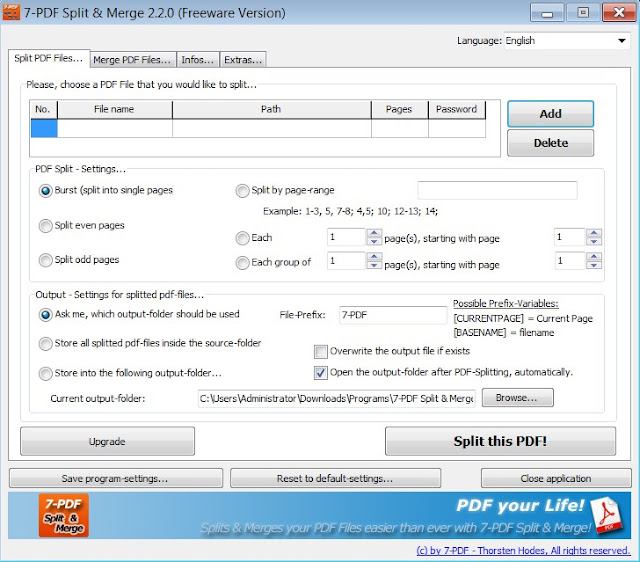Open the Infos tab
640x562 pixels.
coord(198,60)
